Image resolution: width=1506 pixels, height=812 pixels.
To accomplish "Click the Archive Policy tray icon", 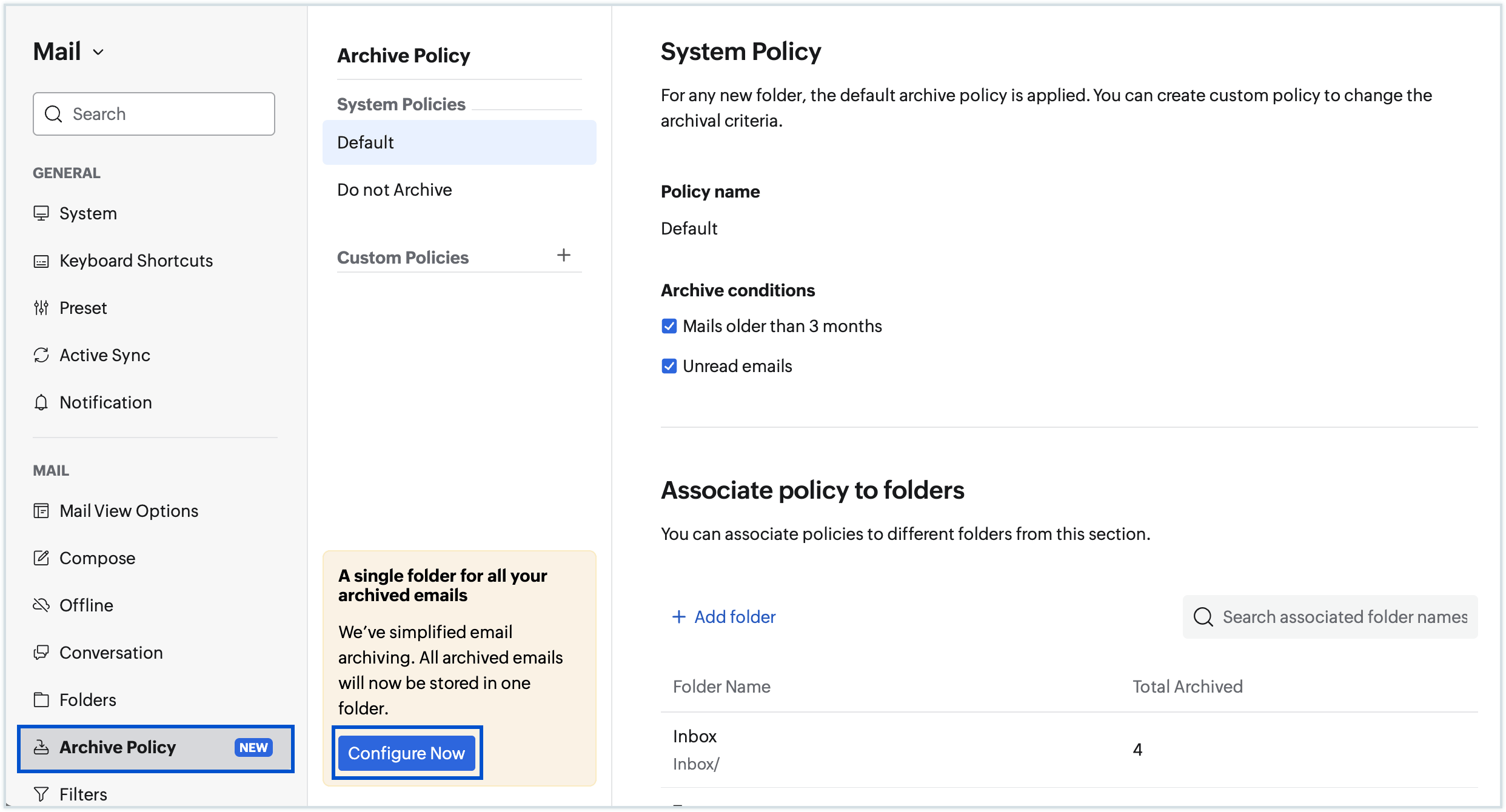I will pos(41,747).
